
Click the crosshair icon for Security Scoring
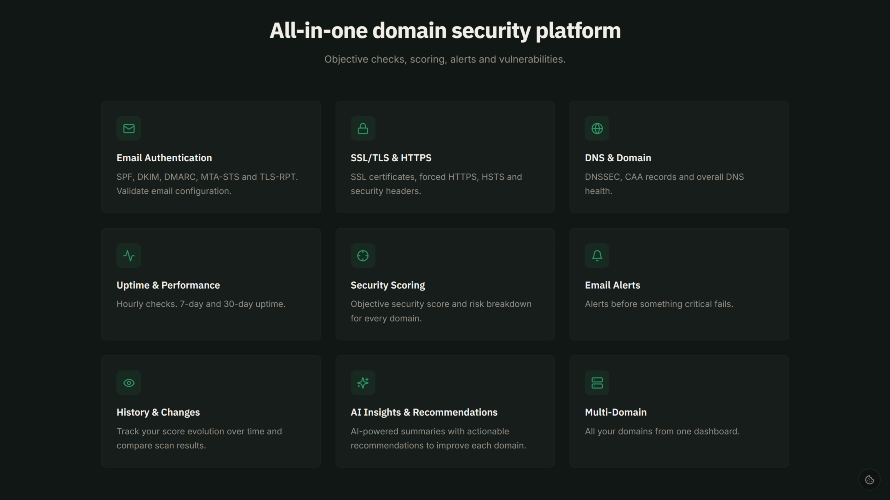point(363,255)
